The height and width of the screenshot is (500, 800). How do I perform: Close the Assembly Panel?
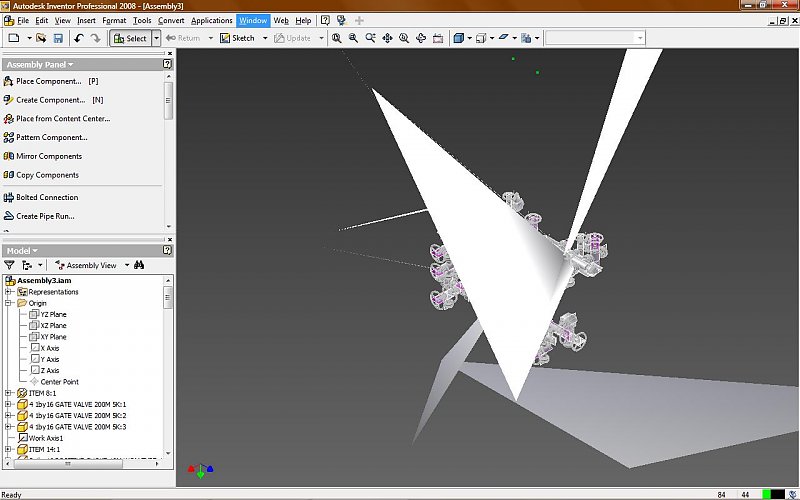pos(170,53)
